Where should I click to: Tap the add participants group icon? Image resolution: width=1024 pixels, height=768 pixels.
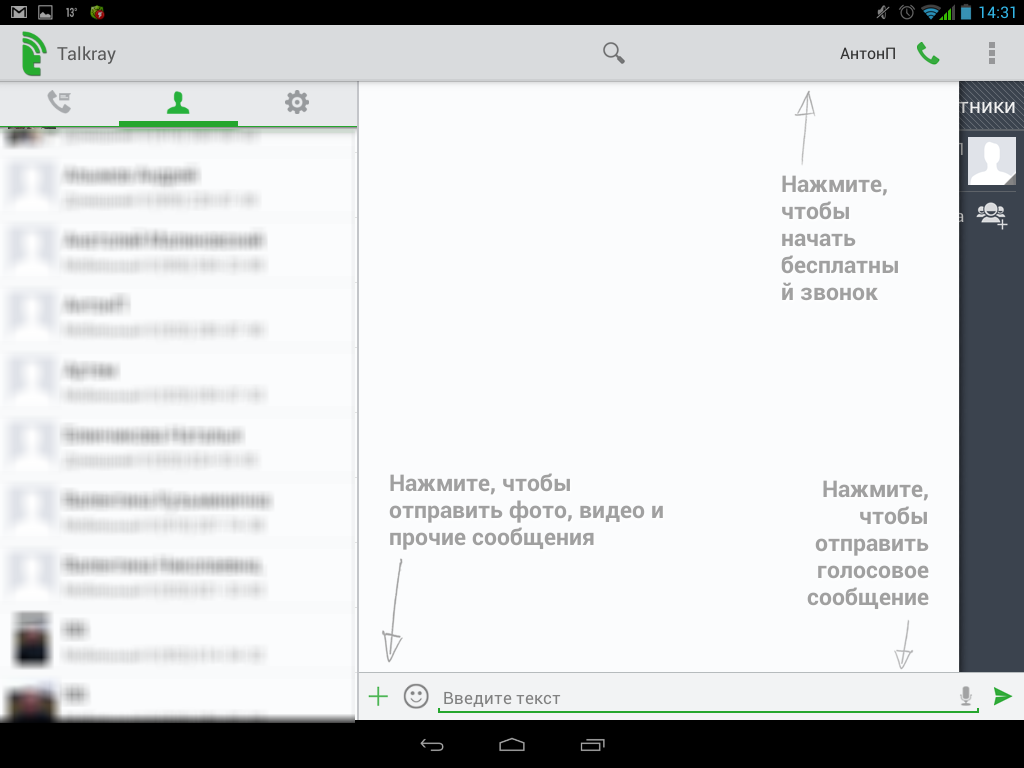(992, 215)
